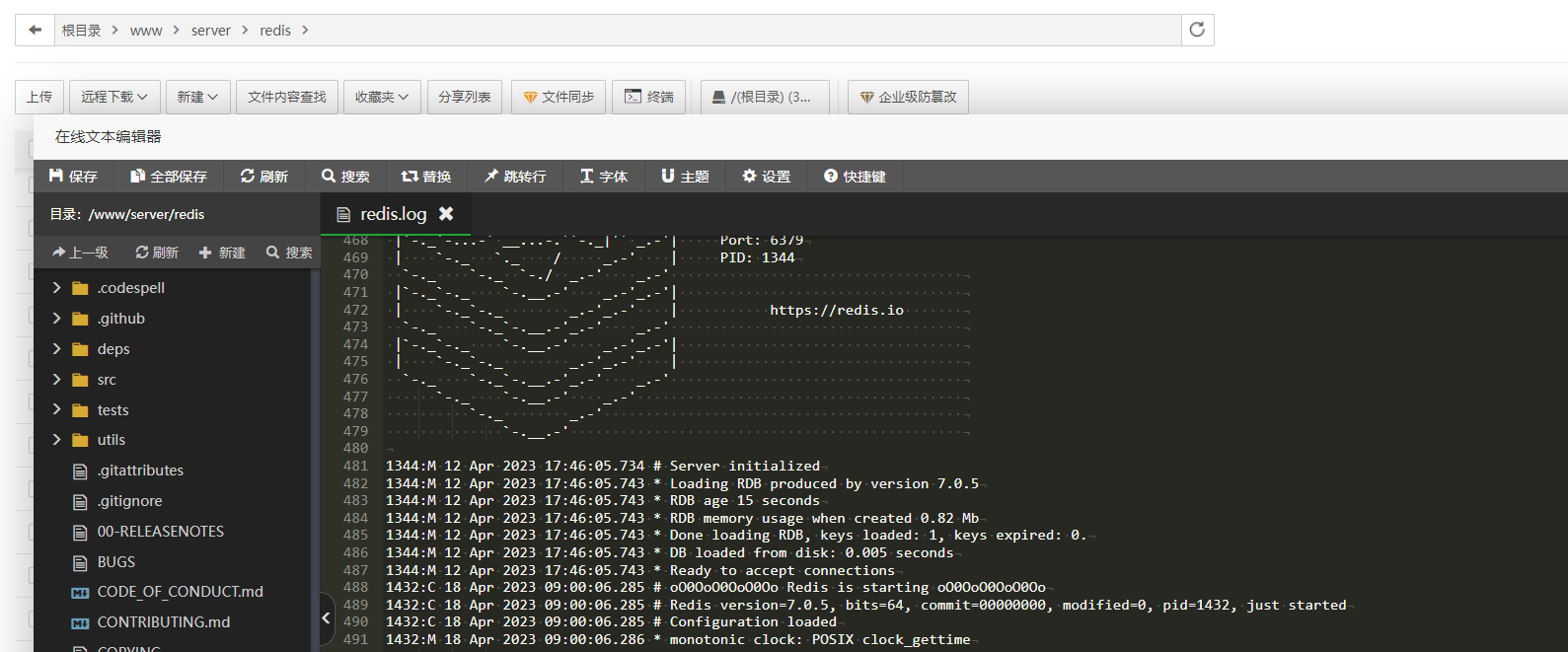Image resolution: width=1568 pixels, height=652 pixels.
Task: Open the .gitignore file
Action: point(130,501)
